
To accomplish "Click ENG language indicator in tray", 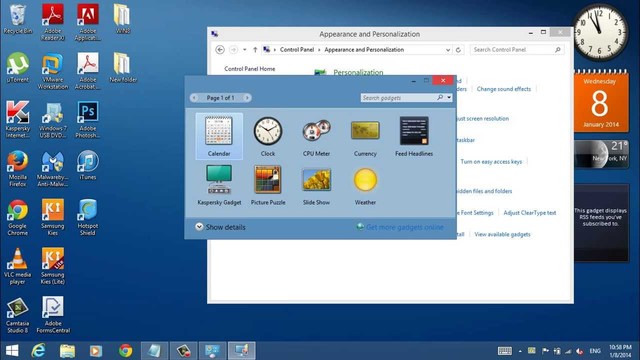I will pos(595,351).
